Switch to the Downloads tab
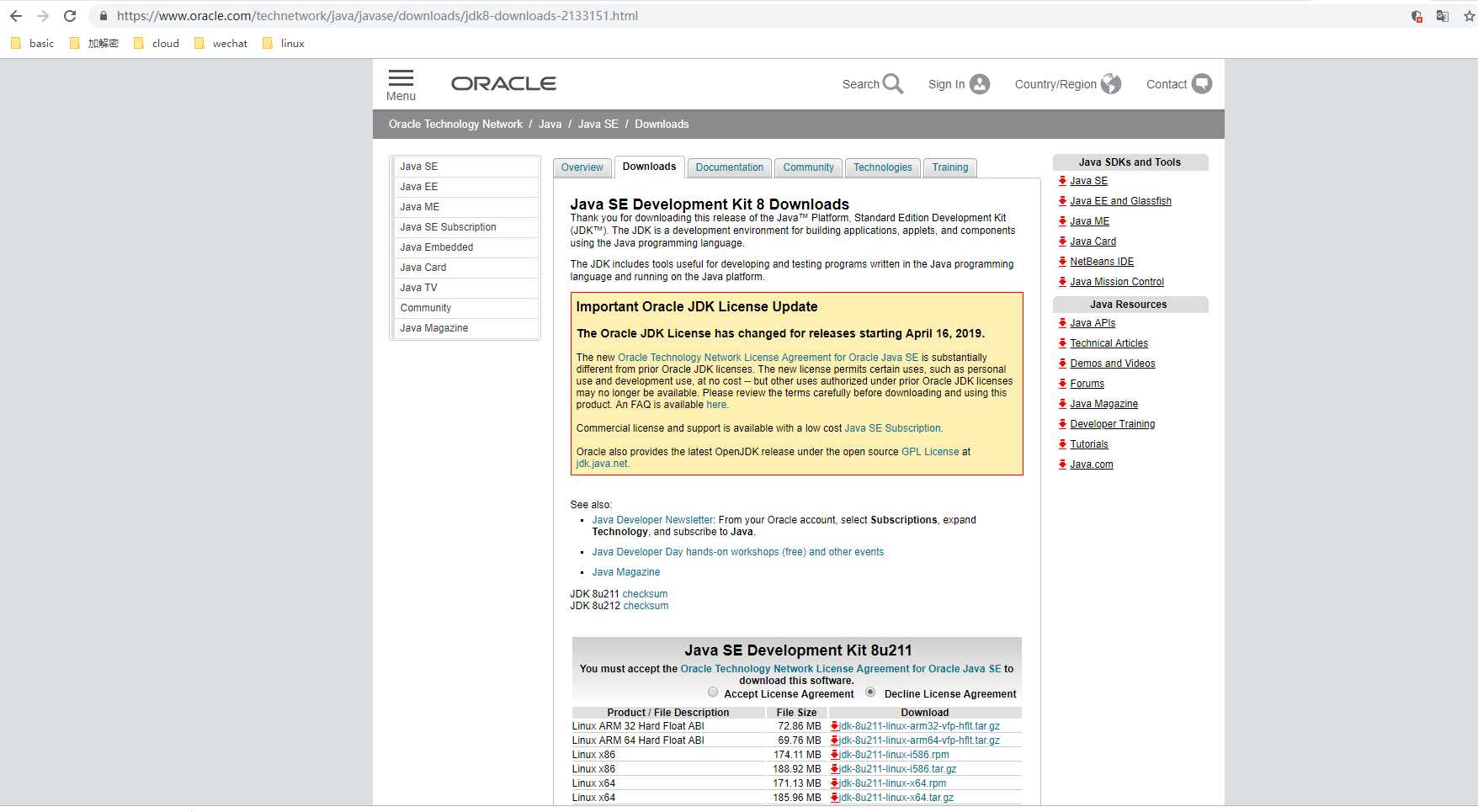This screenshot has width=1478, height=812. [x=649, y=167]
